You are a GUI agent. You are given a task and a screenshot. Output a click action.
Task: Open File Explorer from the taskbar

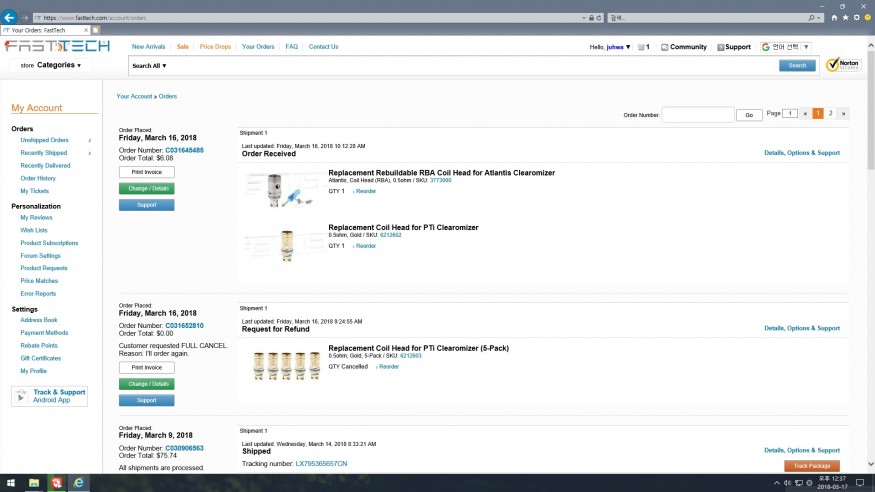pyautogui.click(x=34, y=482)
